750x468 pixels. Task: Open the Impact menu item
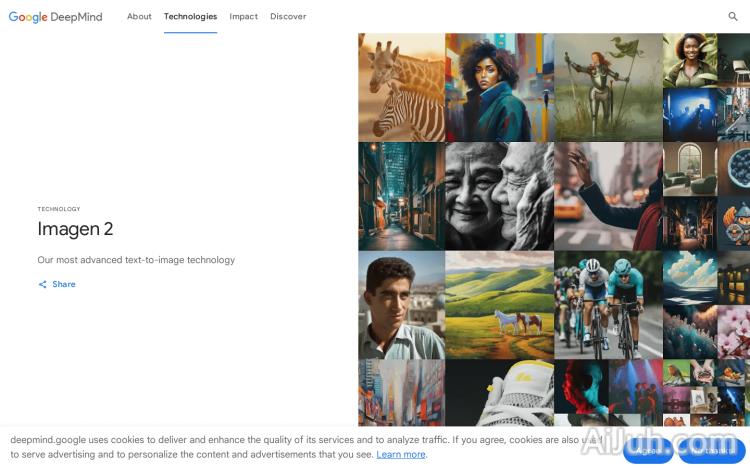tap(243, 17)
